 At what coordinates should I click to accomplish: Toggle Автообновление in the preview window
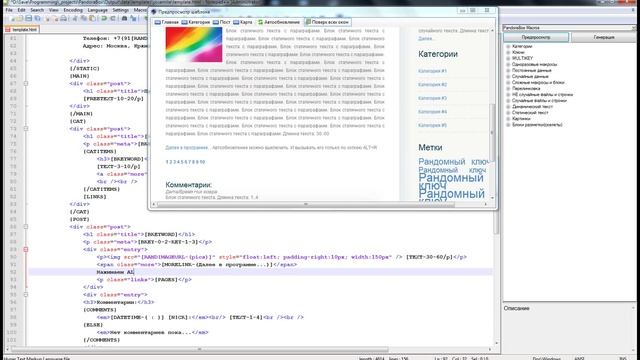279,22
